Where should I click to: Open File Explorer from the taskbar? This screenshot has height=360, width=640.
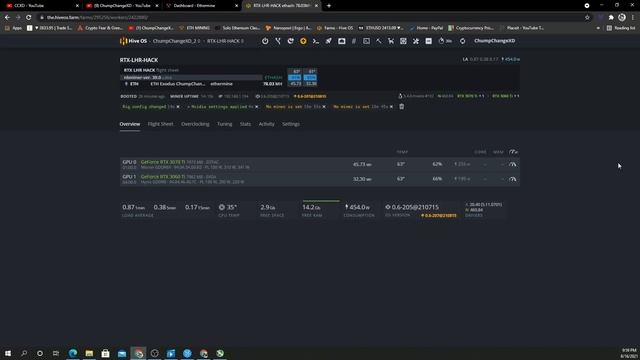[x=89, y=353]
